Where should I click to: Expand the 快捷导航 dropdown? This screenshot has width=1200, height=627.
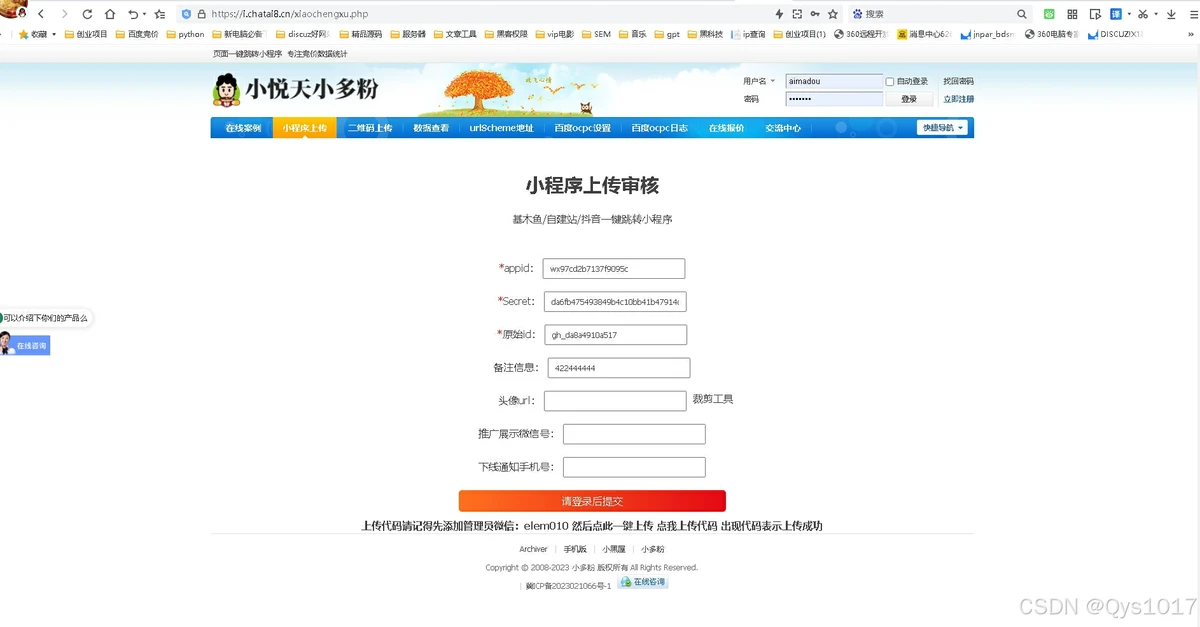click(944, 128)
